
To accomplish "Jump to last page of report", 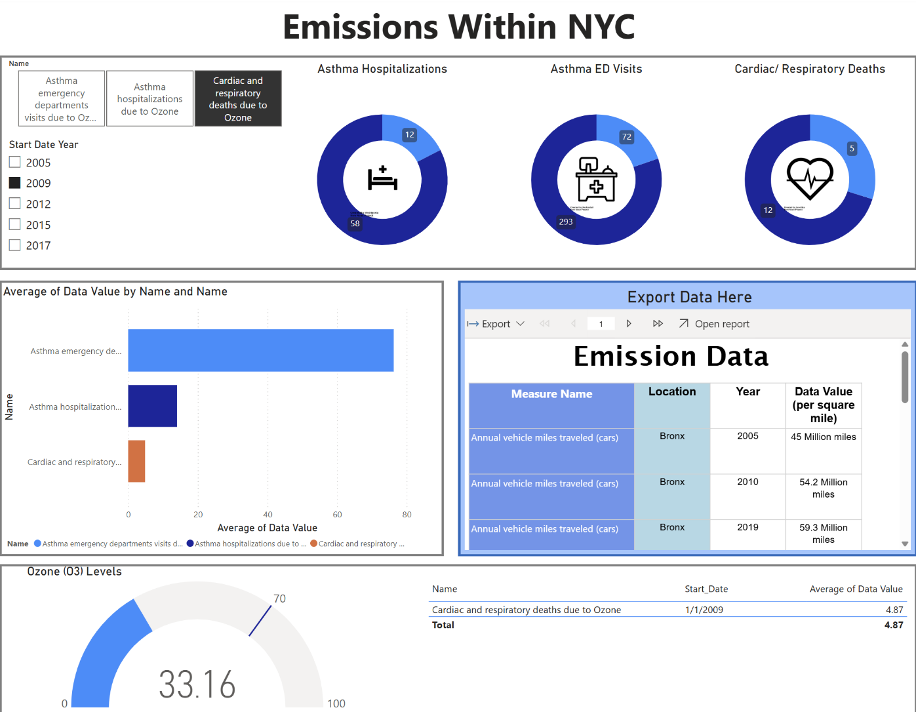I will pyautogui.click(x=658, y=324).
